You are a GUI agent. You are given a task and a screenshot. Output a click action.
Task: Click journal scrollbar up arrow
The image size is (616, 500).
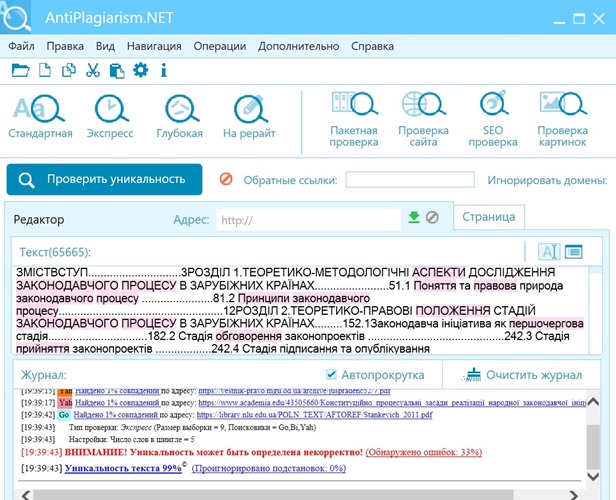tap(593, 402)
